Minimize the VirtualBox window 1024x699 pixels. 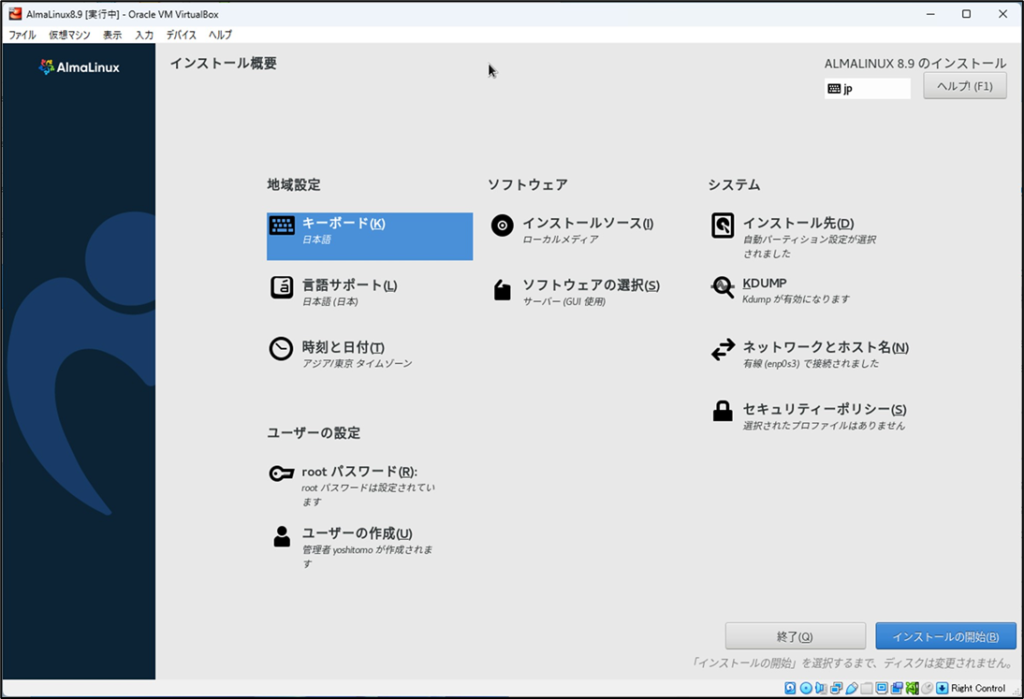[x=931, y=14]
